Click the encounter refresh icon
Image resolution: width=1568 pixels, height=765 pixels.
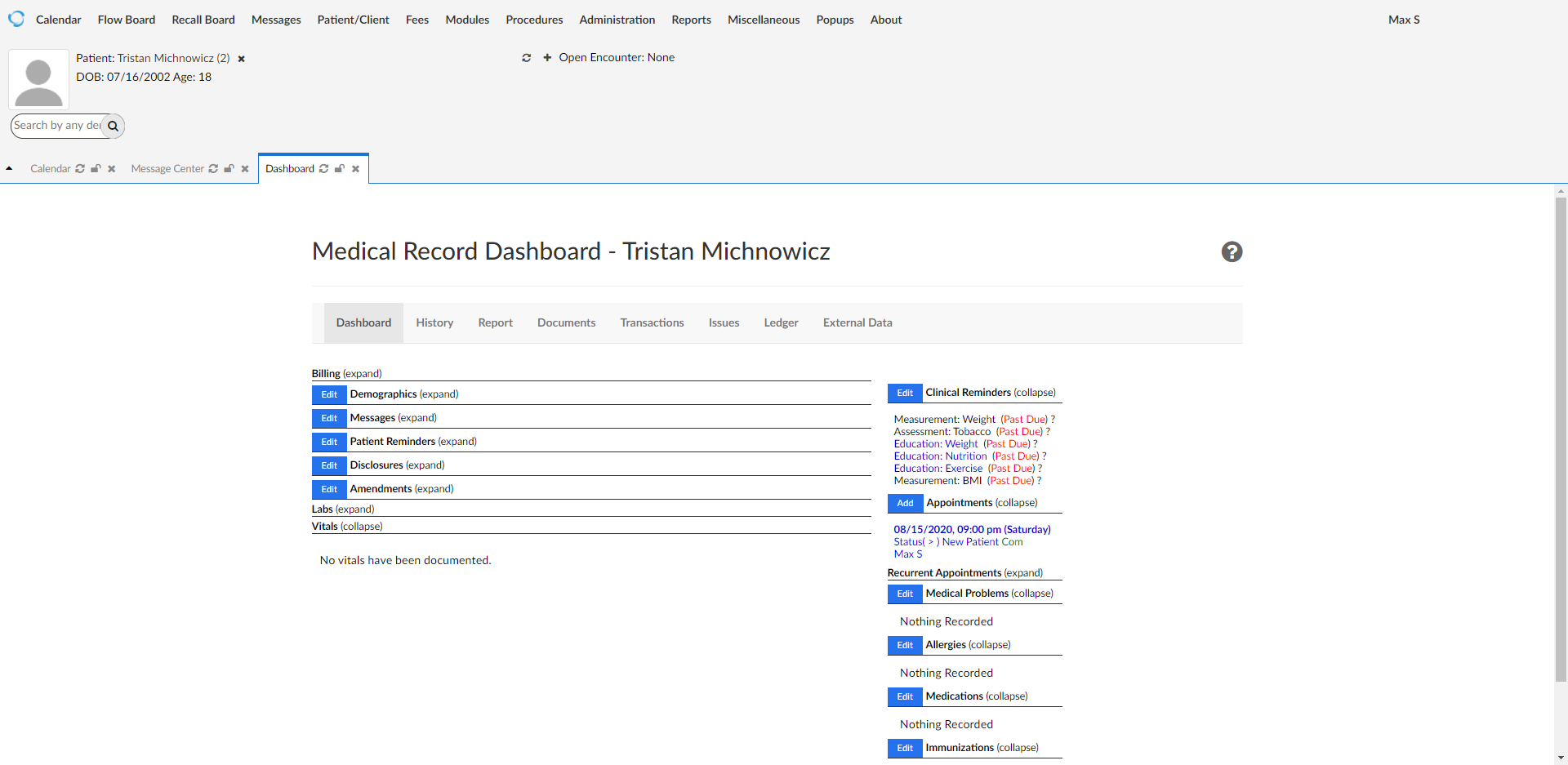(x=527, y=58)
